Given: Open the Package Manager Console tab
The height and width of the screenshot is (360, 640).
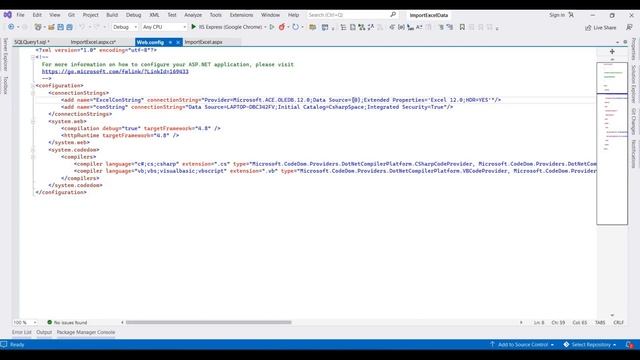Looking at the screenshot, I should (86, 332).
